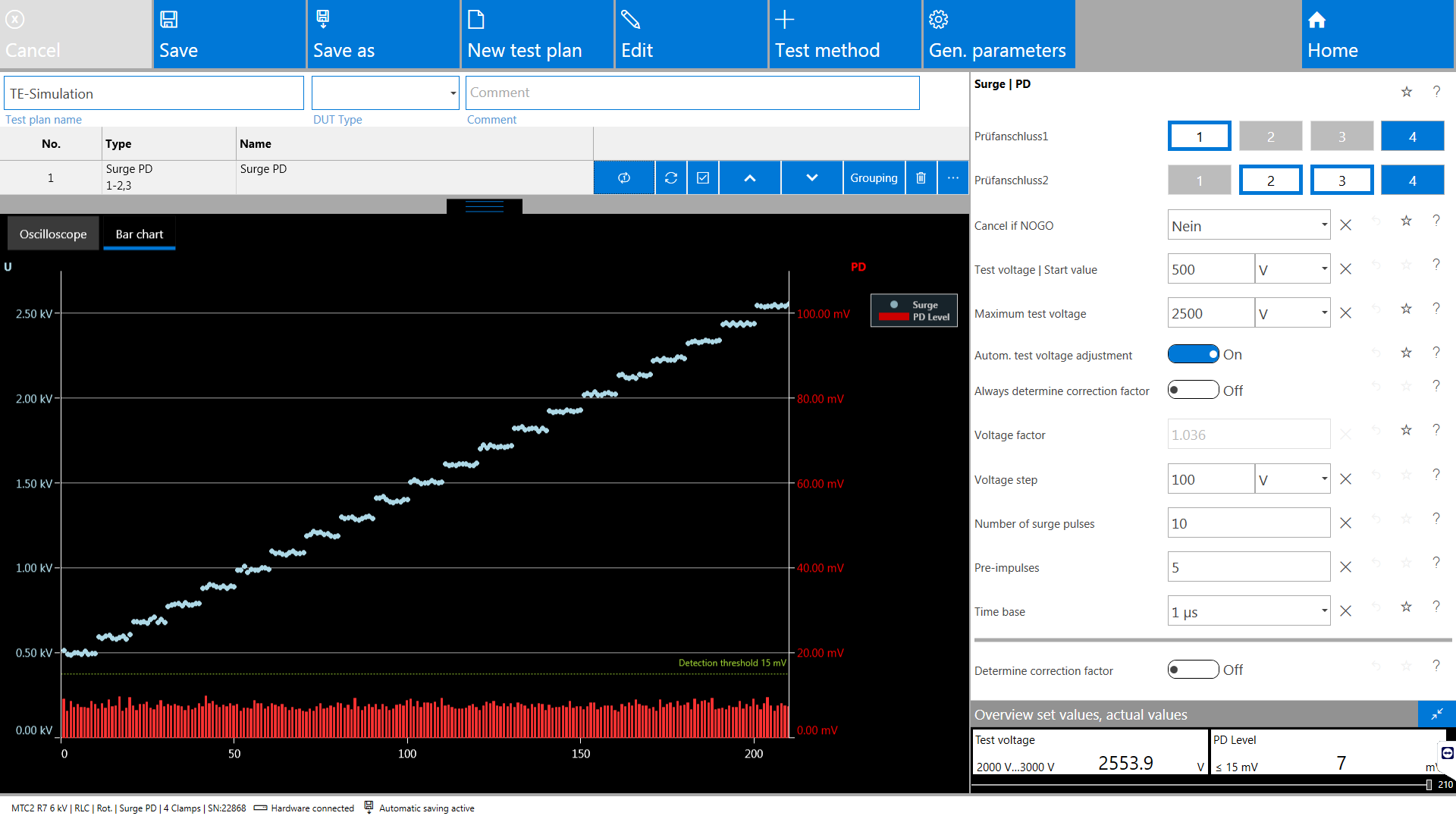Delete the Surge PD step with trash icon
Image resolution: width=1456 pixels, height=819 pixels.
pyautogui.click(x=921, y=177)
